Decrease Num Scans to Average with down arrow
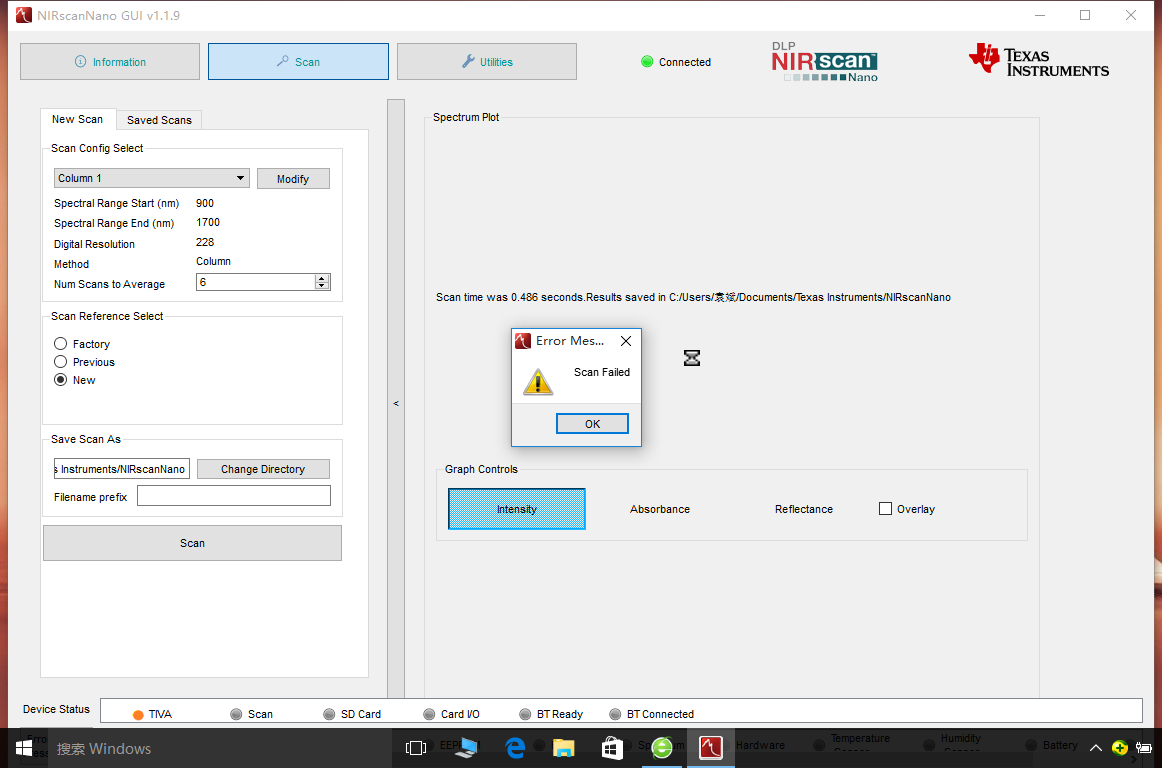Viewport: 1162px width, 768px height. 322,285
